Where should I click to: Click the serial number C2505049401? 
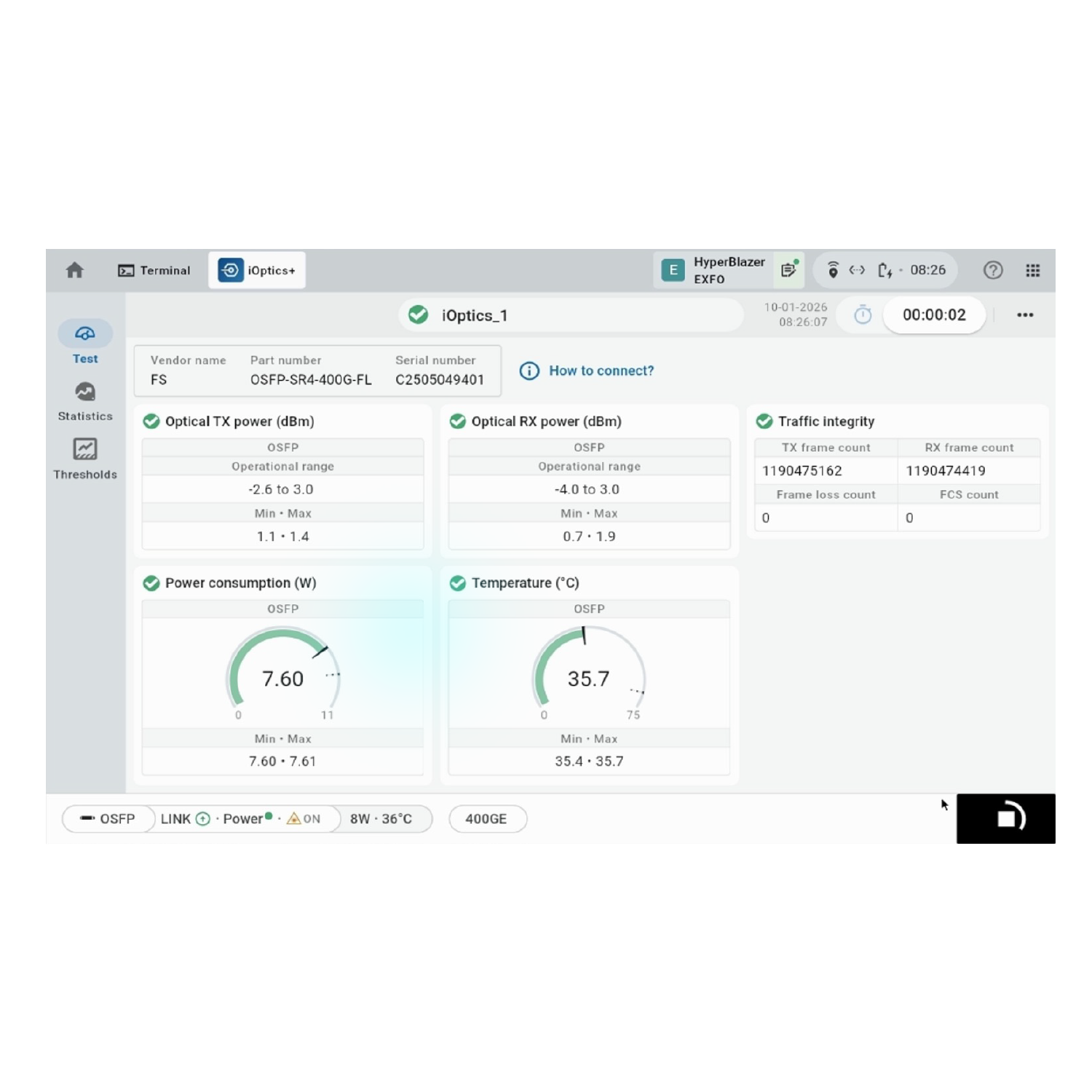point(440,380)
